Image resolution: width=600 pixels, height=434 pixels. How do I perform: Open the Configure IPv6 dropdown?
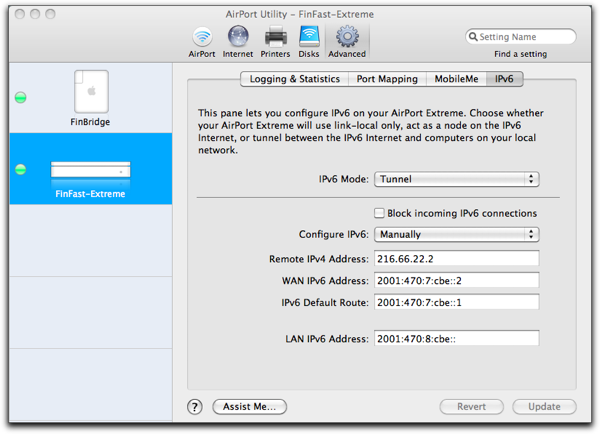(x=457, y=234)
